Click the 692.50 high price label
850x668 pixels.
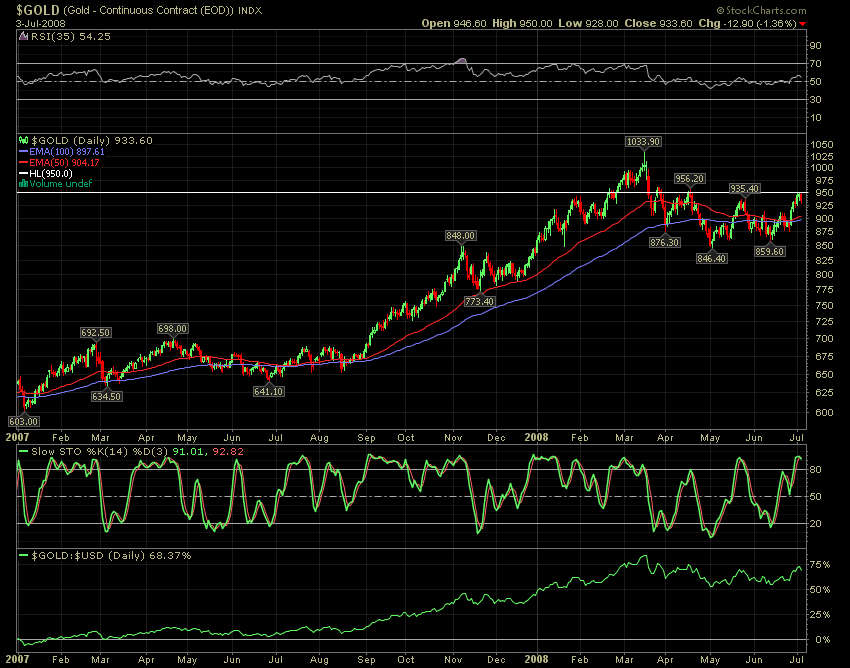click(x=95, y=332)
